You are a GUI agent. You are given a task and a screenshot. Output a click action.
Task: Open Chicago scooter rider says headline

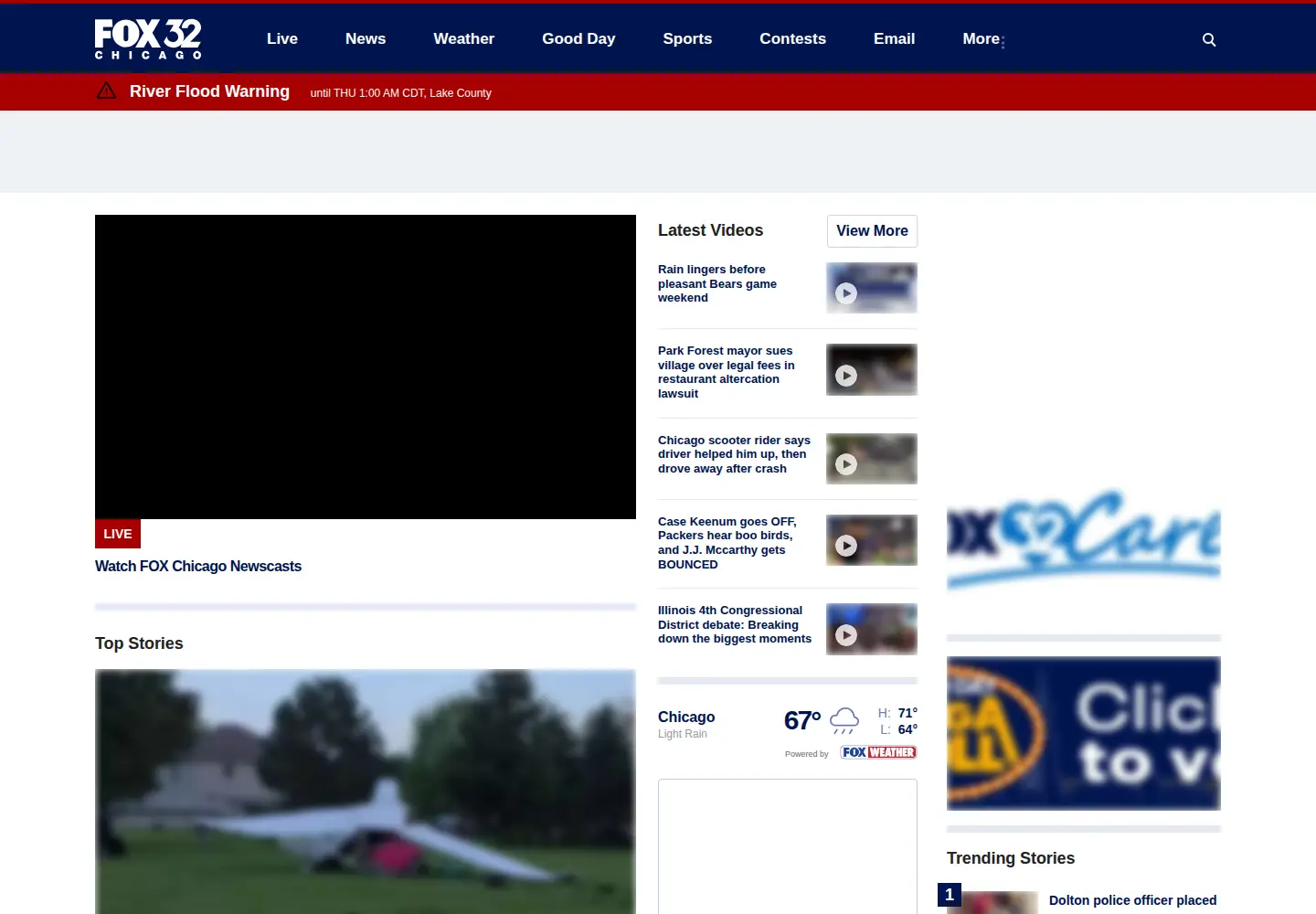tap(734, 454)
